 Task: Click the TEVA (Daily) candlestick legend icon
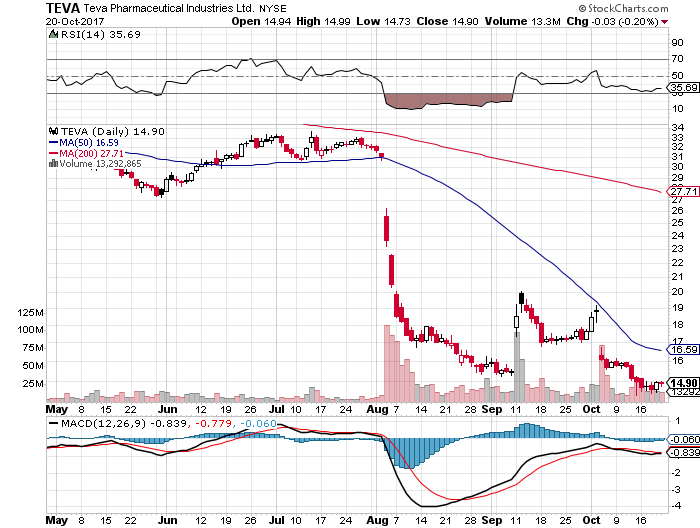click(52, 132)
